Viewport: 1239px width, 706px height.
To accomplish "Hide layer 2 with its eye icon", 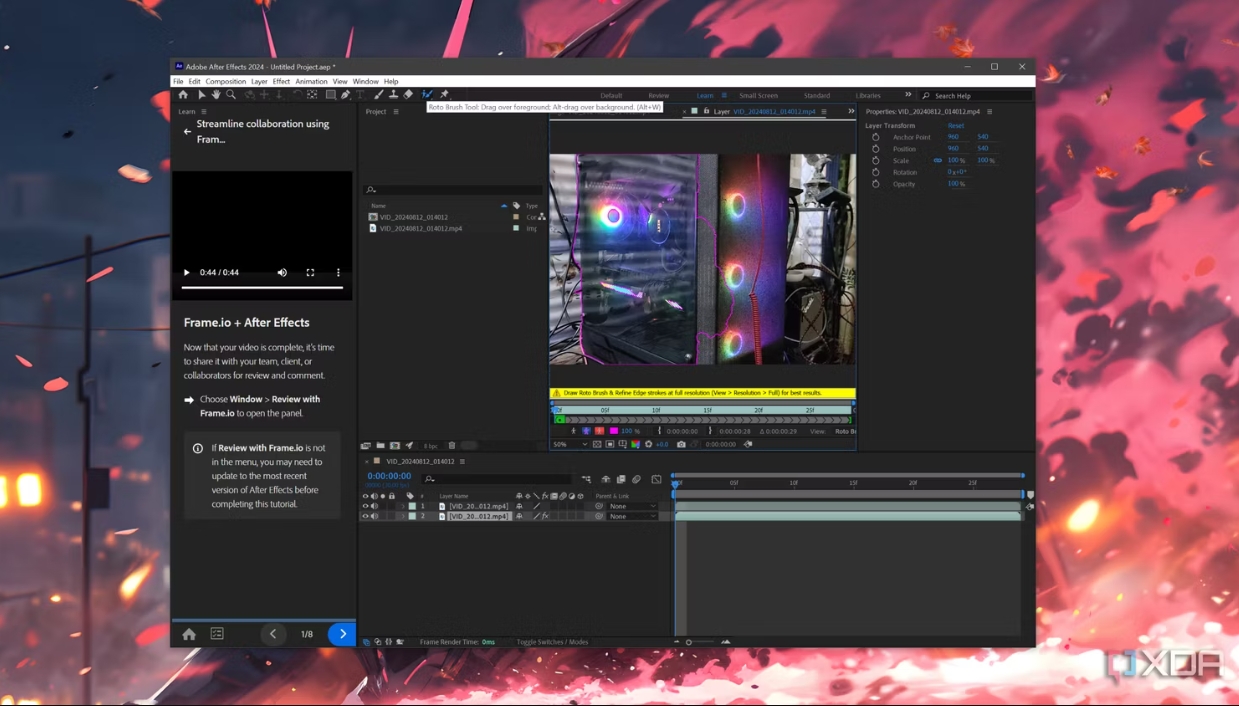I will coord(365,516).
